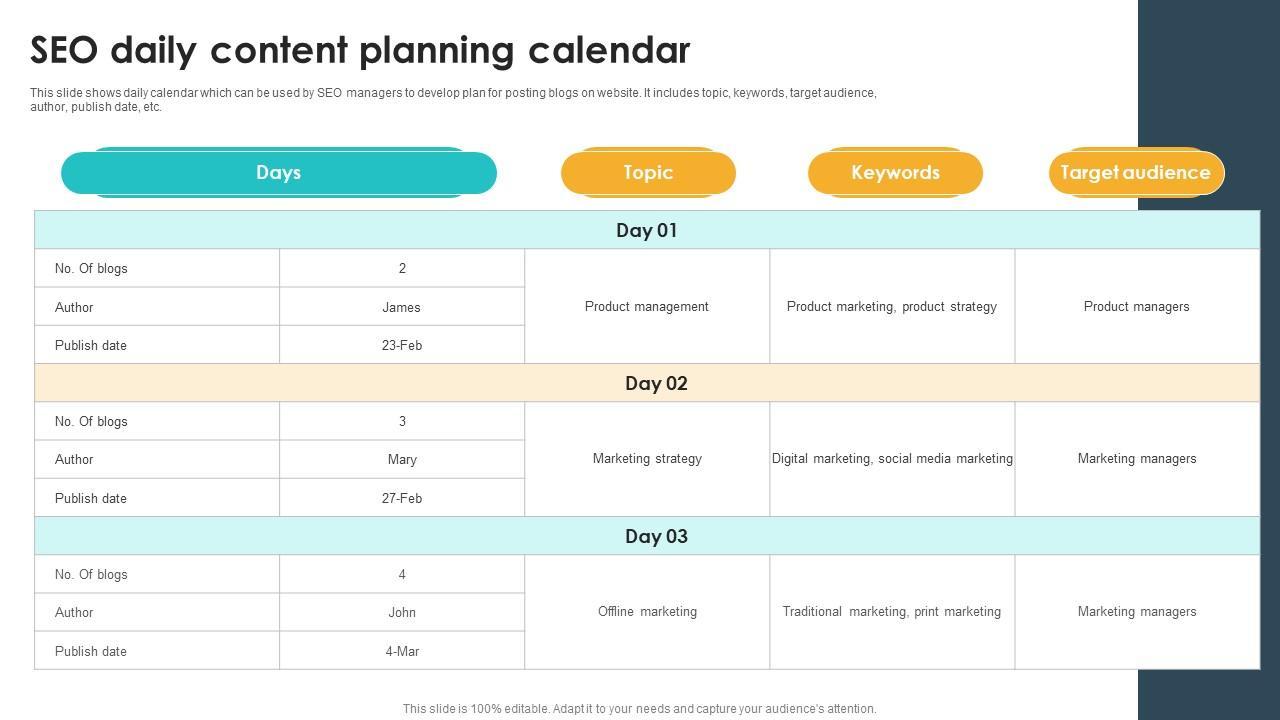Viewport: 1280px width, 720px height.
Task: Click author name John
Action: coord(402,613)
